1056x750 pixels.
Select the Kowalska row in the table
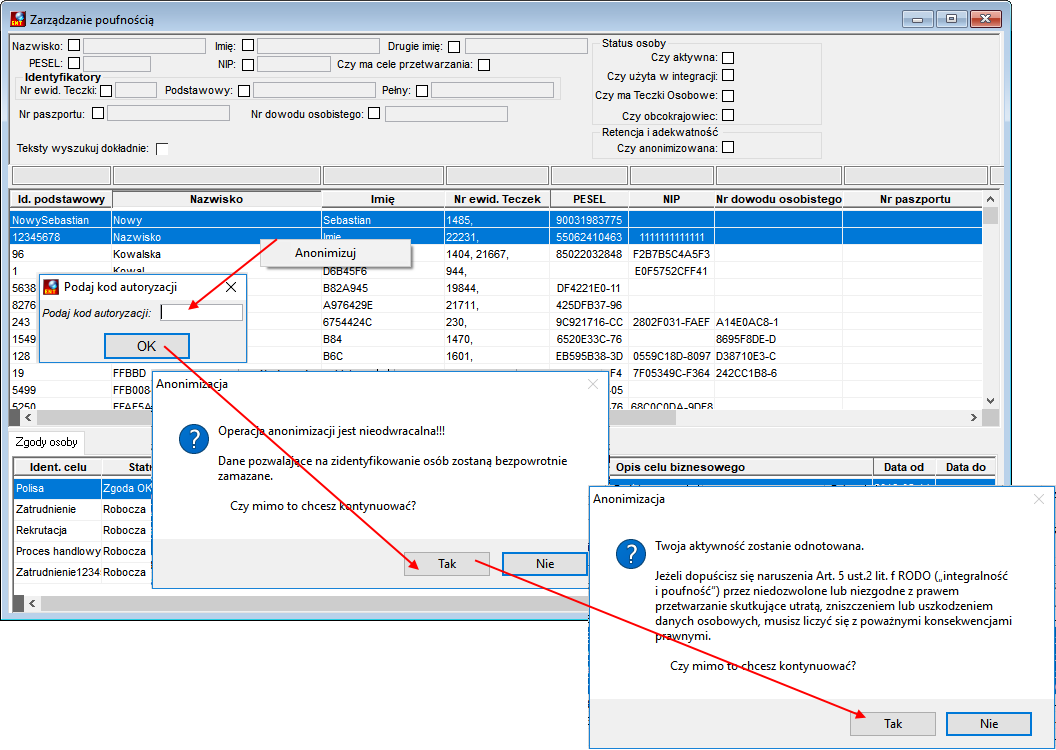[x=496, y=254]
